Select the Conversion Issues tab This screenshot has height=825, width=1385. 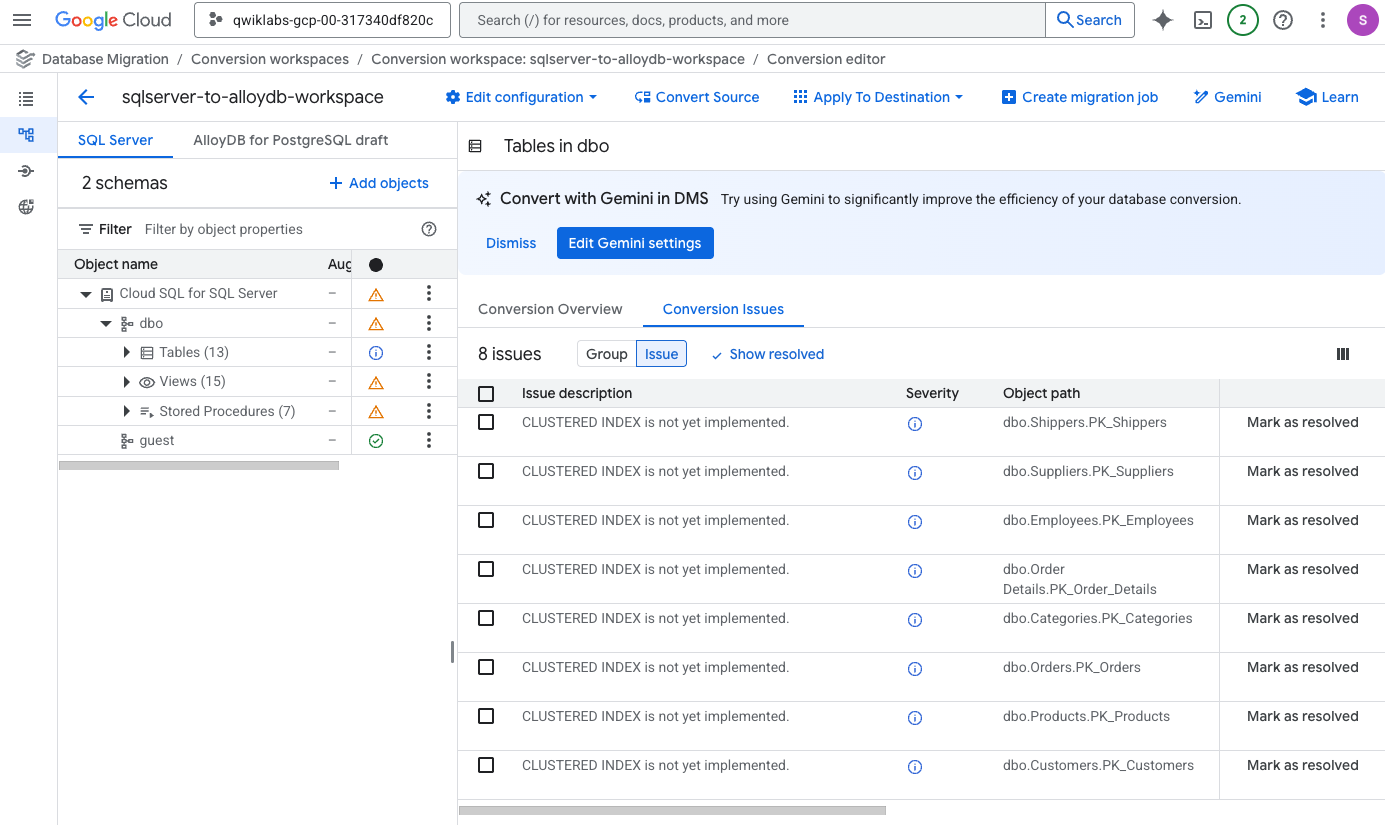(723, 309)
